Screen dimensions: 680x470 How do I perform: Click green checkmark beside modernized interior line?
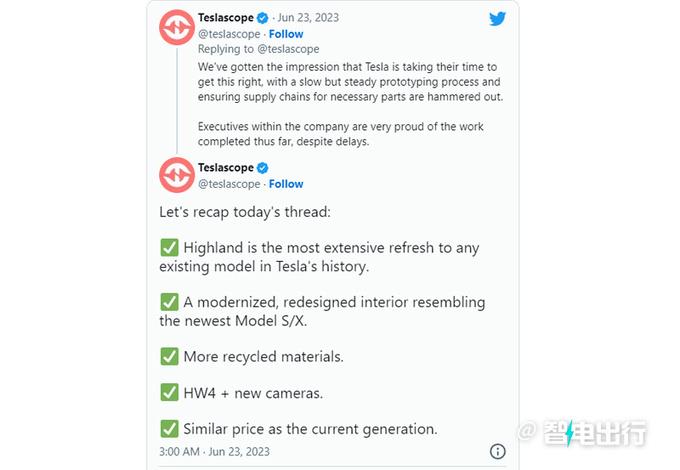pyautogui.click(x=169, y=302)
